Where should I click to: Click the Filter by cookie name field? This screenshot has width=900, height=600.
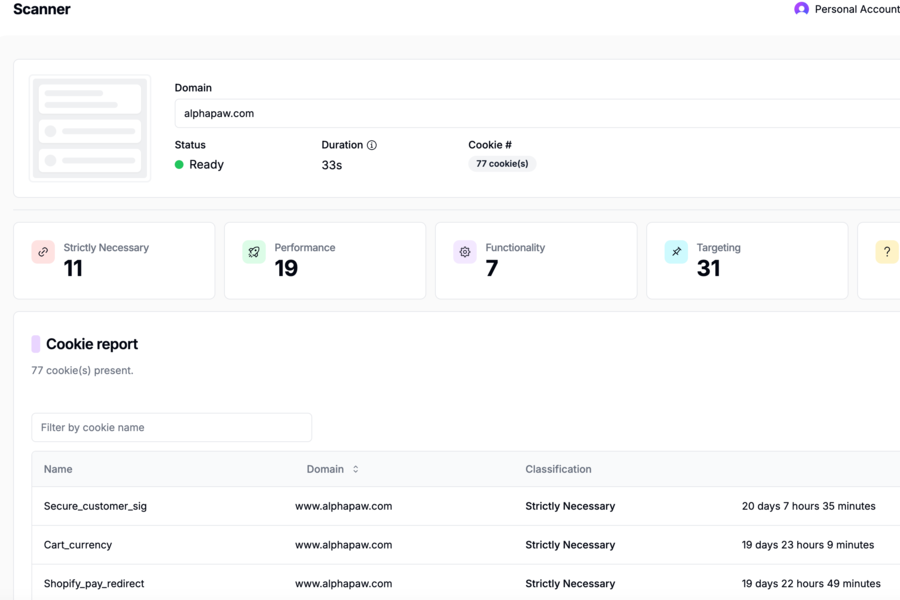(x=172, y=427)
